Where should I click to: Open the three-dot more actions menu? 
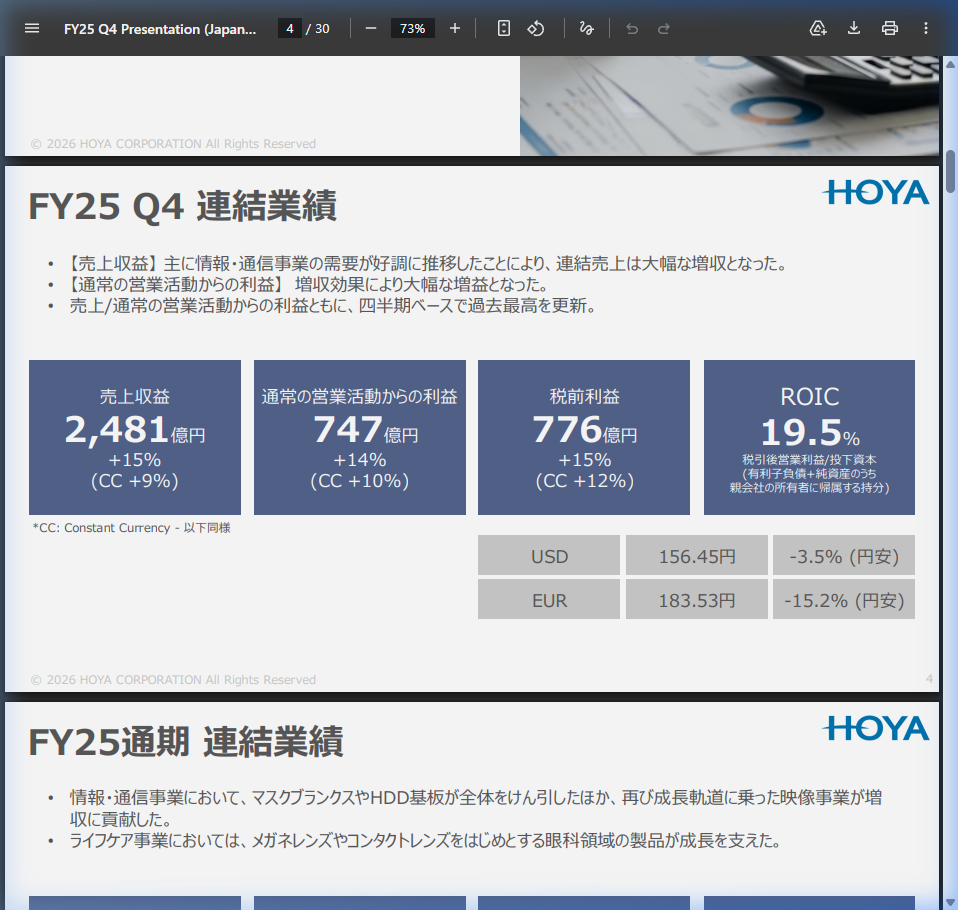(x=926, y=28)
